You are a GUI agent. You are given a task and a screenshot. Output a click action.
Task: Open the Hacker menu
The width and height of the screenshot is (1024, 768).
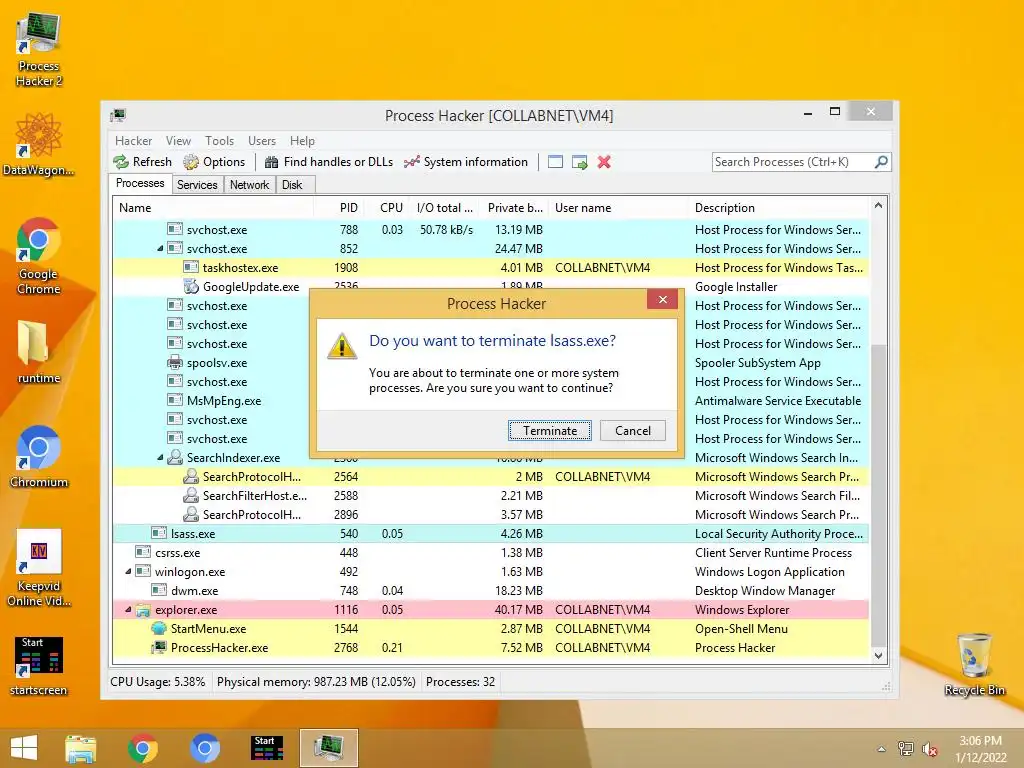[x=133, y=141]
